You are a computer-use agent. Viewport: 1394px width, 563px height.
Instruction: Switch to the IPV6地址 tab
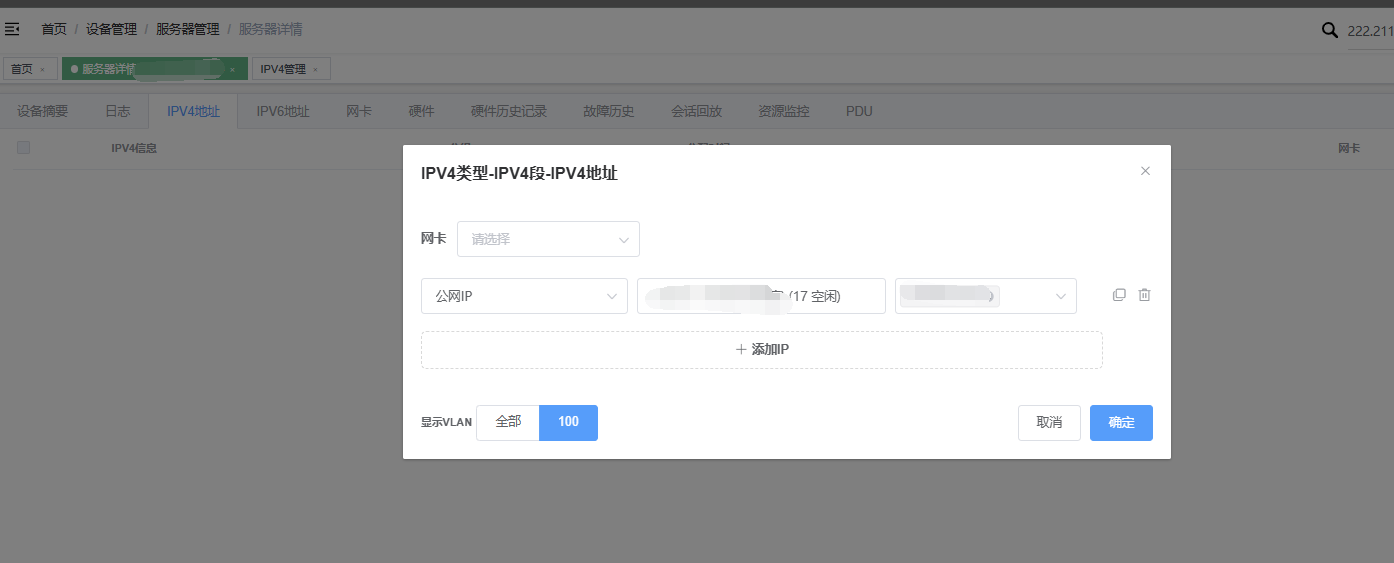pos(282,111)
